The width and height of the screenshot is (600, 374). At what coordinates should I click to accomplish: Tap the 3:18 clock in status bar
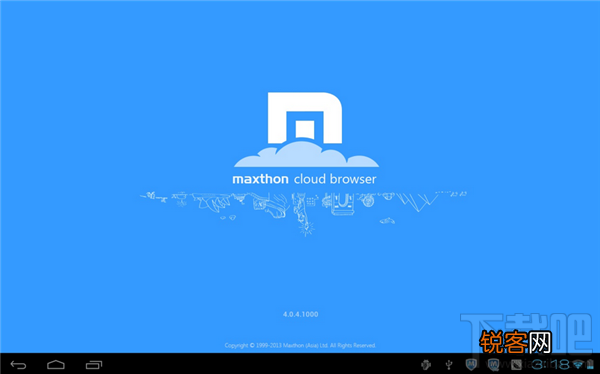coord(550,364)
